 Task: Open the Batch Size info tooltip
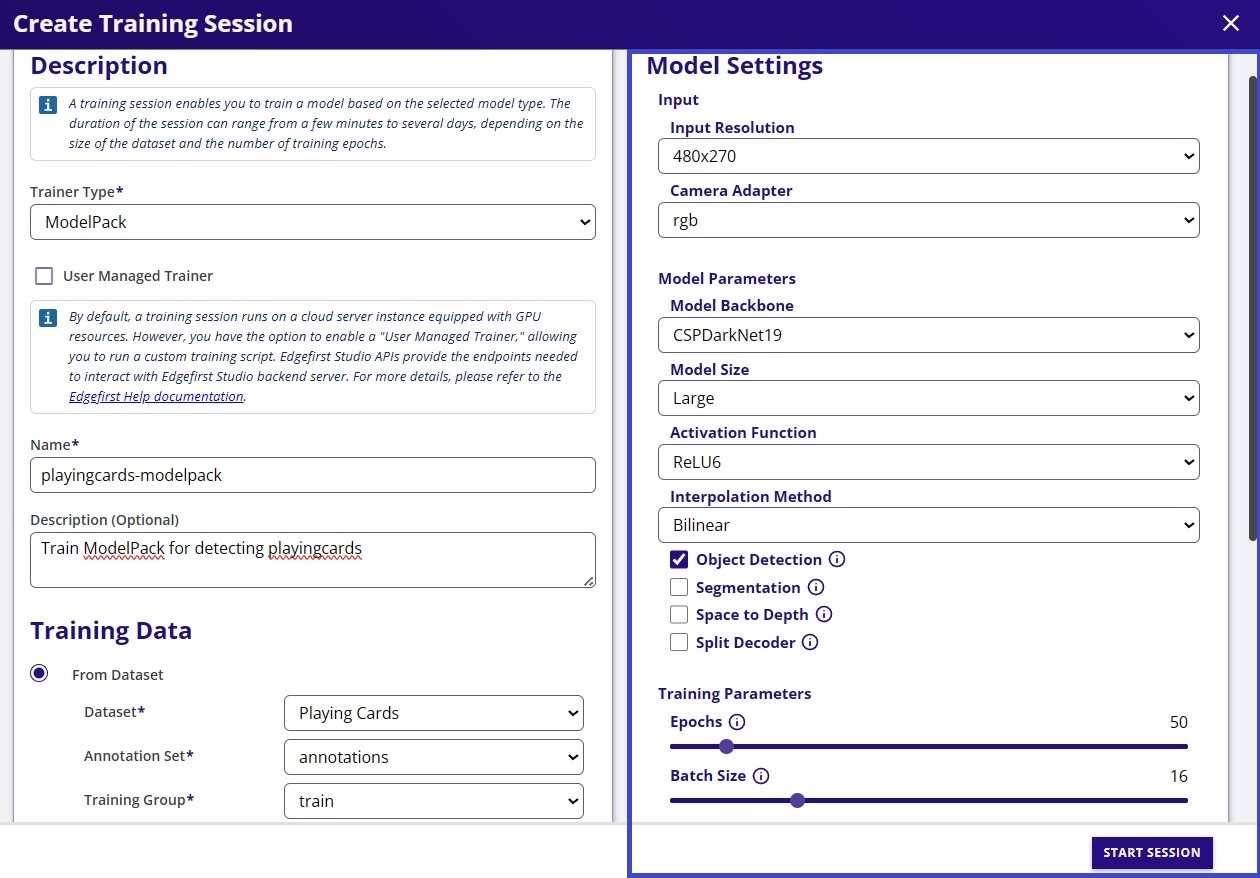(761, 775)
